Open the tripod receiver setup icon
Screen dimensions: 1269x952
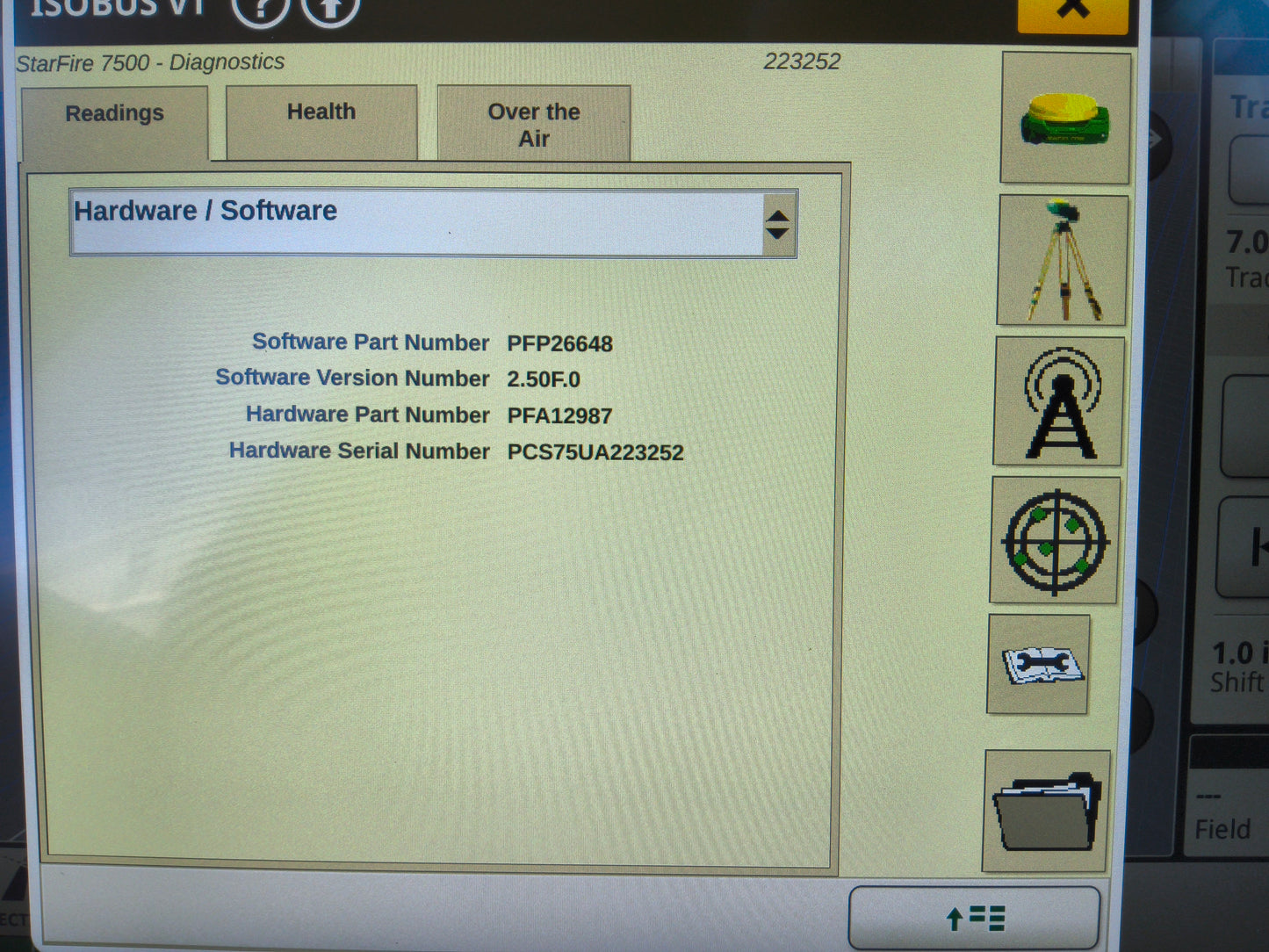(x=1063, y=260)
